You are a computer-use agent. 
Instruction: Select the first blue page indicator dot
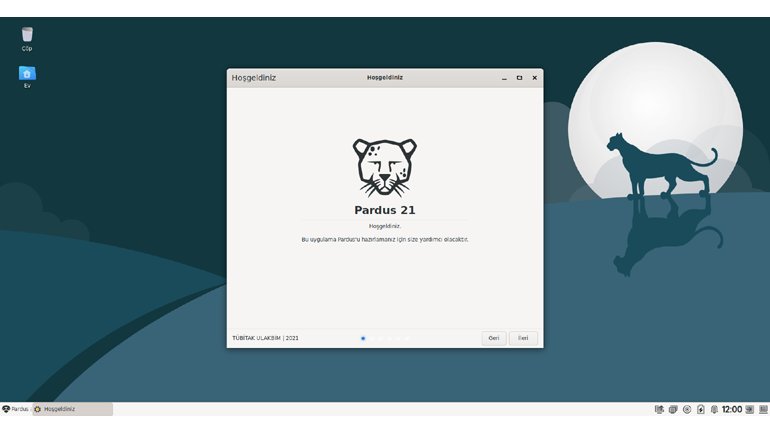(x=363, y=338)
